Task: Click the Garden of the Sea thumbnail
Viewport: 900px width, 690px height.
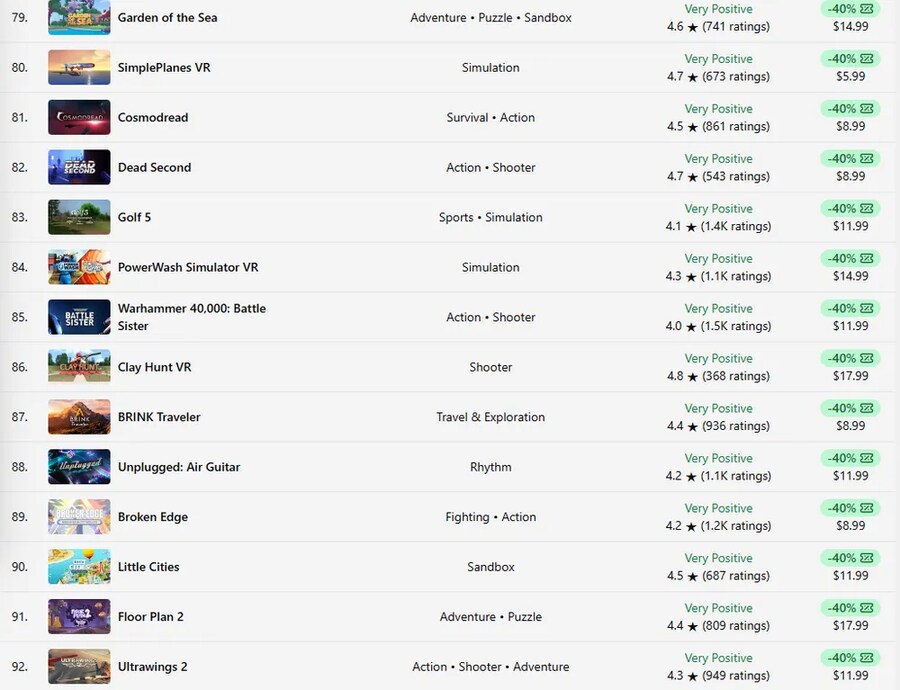Action: tap(79, 17)
